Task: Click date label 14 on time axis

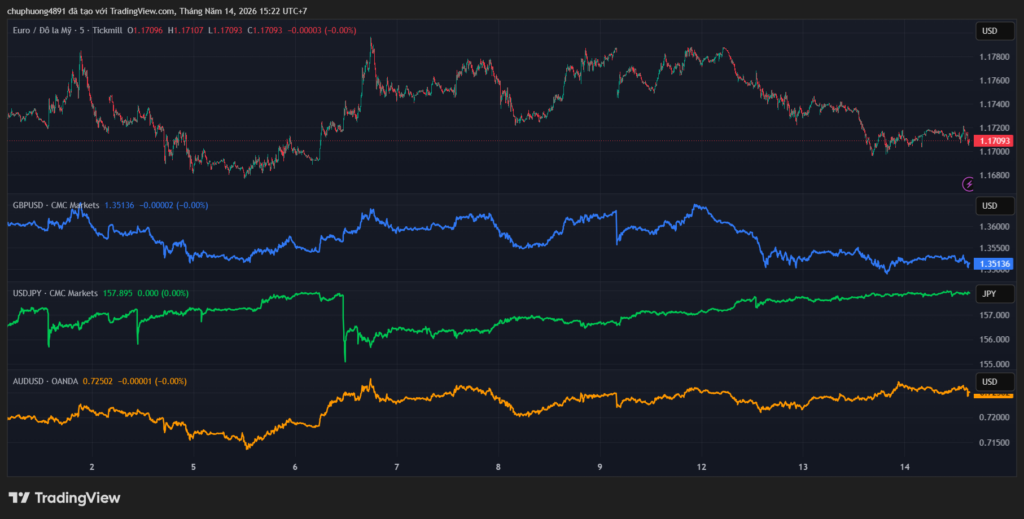Action: coord(904,467)
